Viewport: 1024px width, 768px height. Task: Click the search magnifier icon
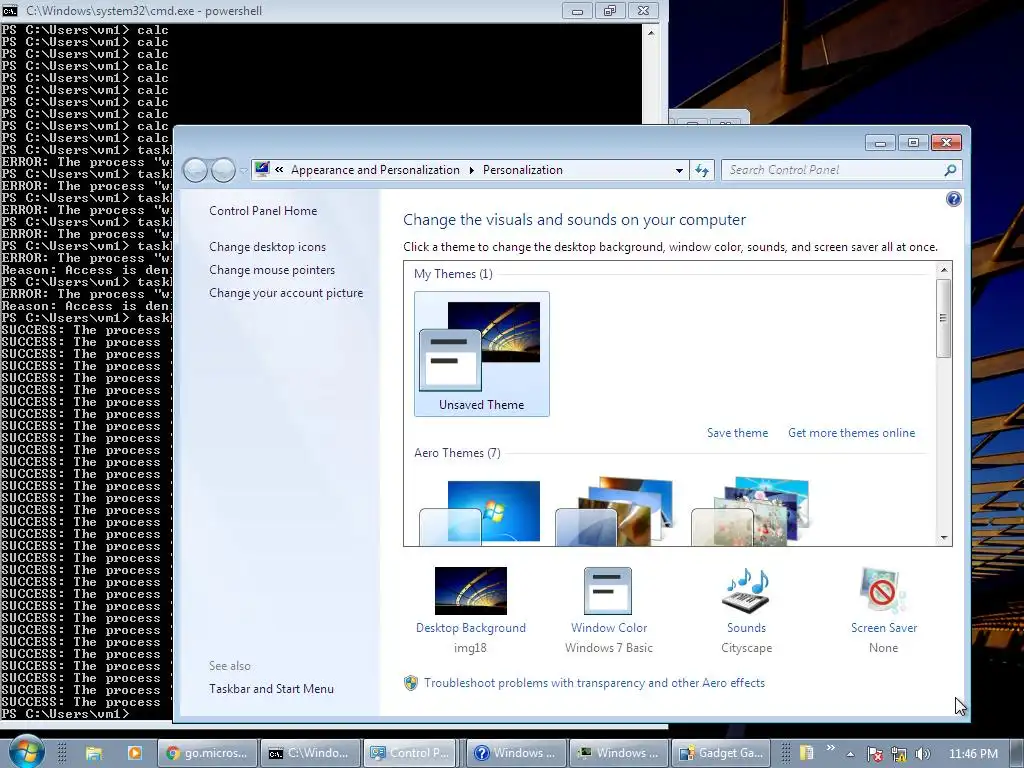point(950,170)
